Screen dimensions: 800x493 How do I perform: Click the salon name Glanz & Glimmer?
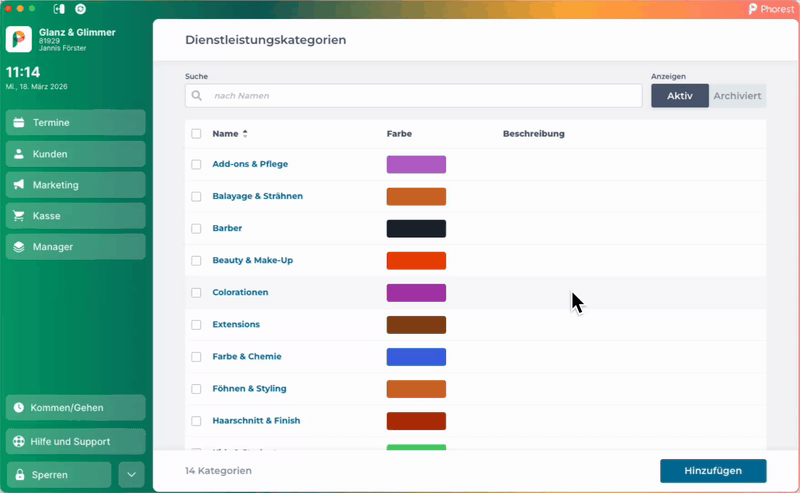pyautogui.click(x=77, y=32)
